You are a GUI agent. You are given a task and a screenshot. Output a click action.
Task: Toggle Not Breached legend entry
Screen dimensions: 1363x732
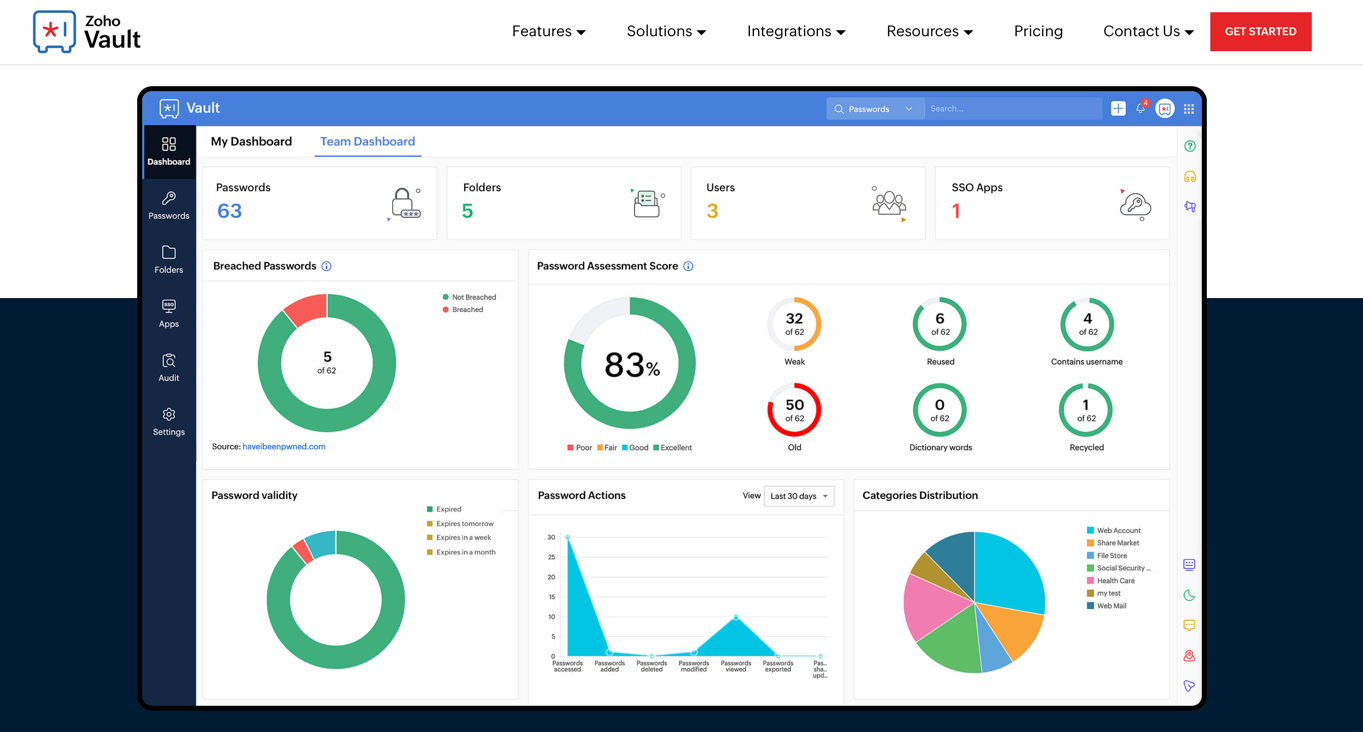tap(469, 297)
